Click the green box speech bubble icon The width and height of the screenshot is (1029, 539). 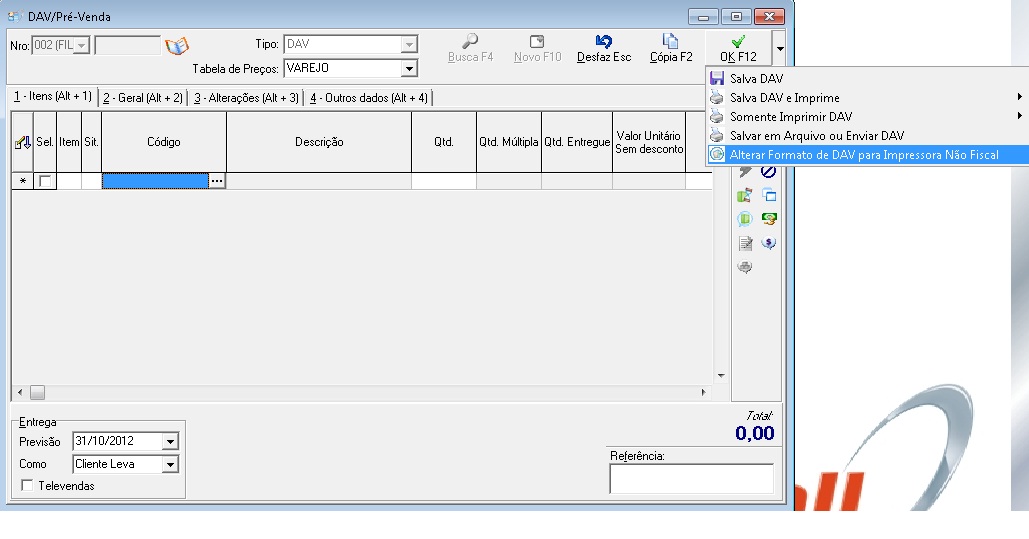(745, 219)
